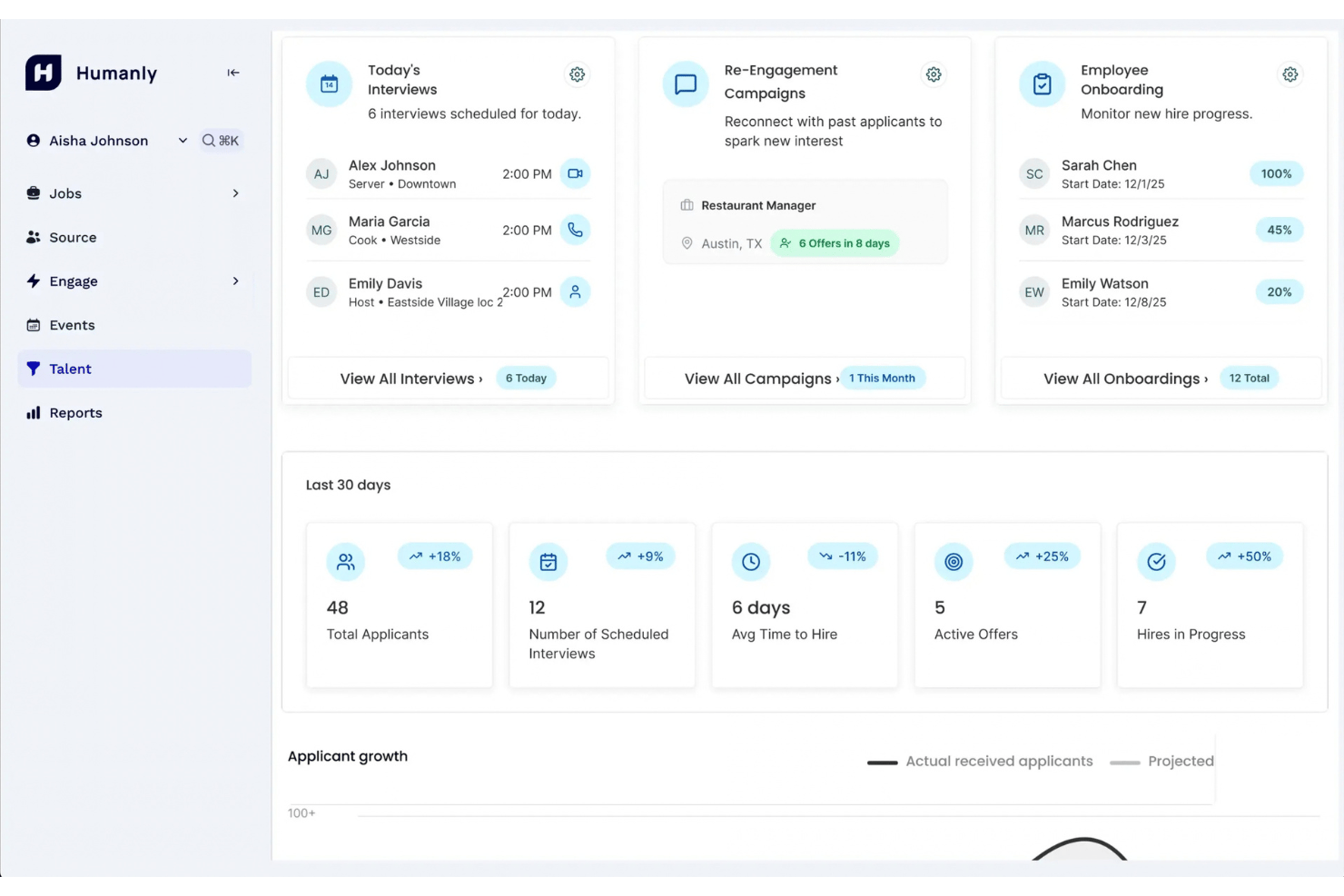The image size is (1344, 896).
Task: Click the 6 Today badge
Action: point(526,379)
